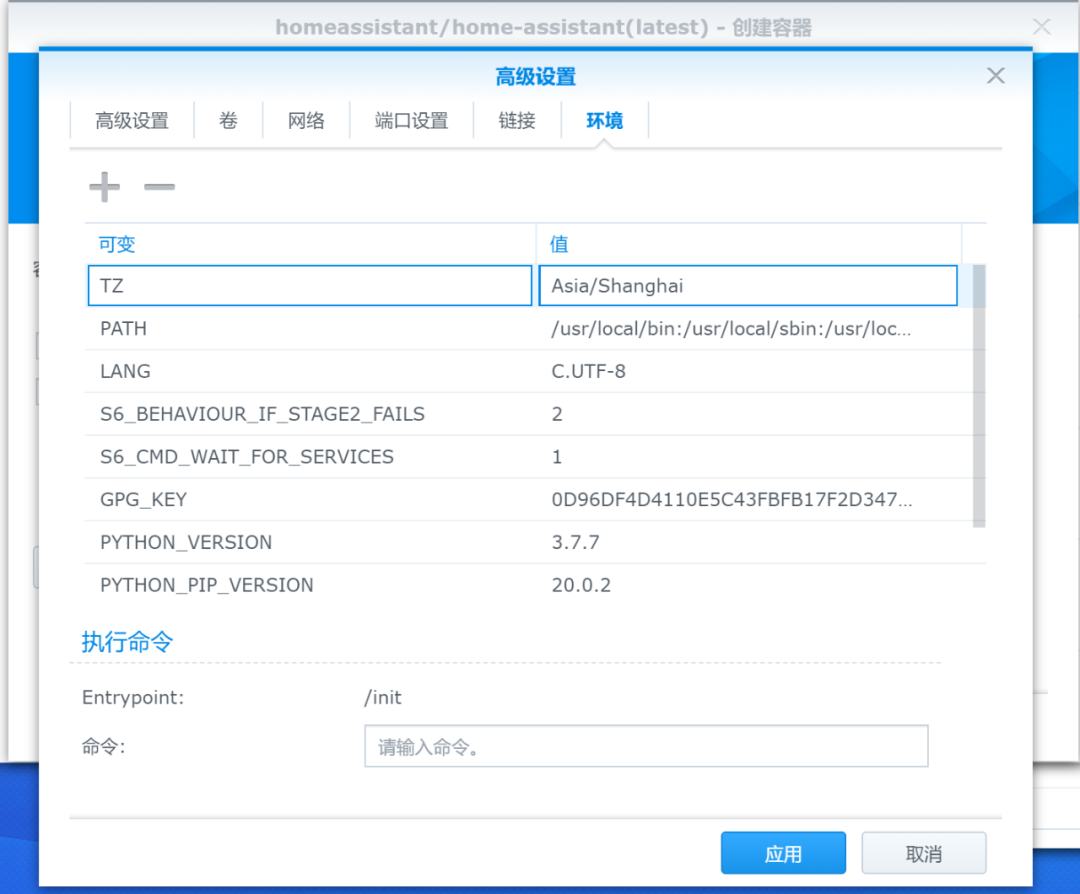The image size is (1080, 894).
Task: Click the 值 column header
Action: [x=749, y=244]
